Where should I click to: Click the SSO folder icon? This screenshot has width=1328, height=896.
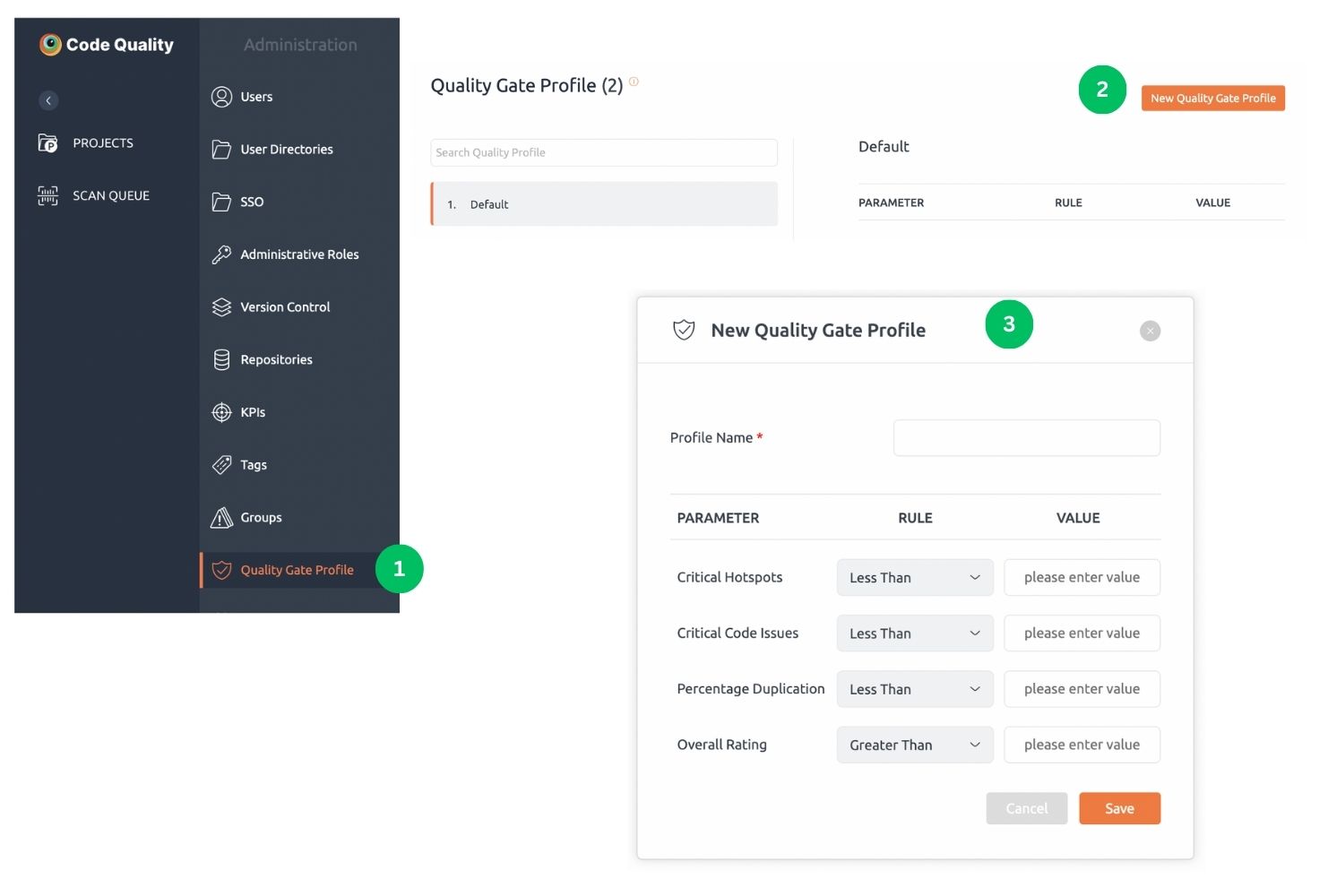(x=221, y=202)
